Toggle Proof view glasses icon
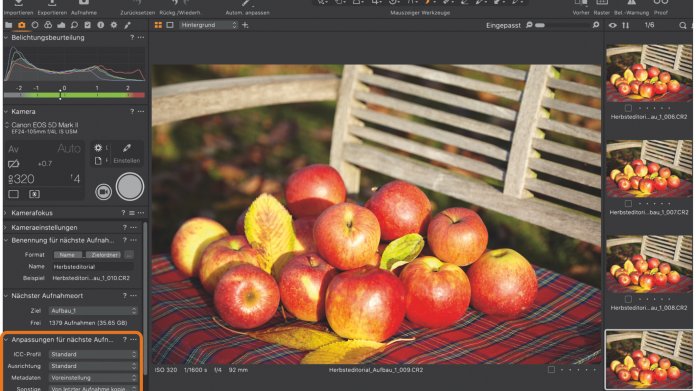Screen dimensions: 696x391 (x=660, y=8)
